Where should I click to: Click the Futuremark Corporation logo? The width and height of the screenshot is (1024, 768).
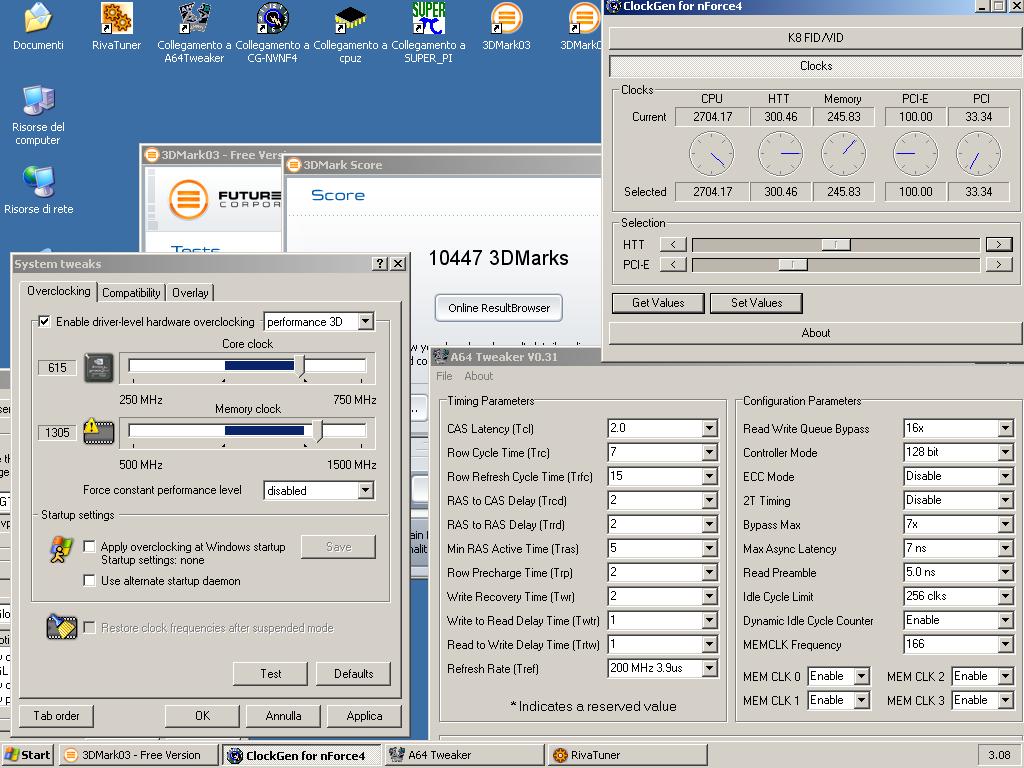(224, 199)
